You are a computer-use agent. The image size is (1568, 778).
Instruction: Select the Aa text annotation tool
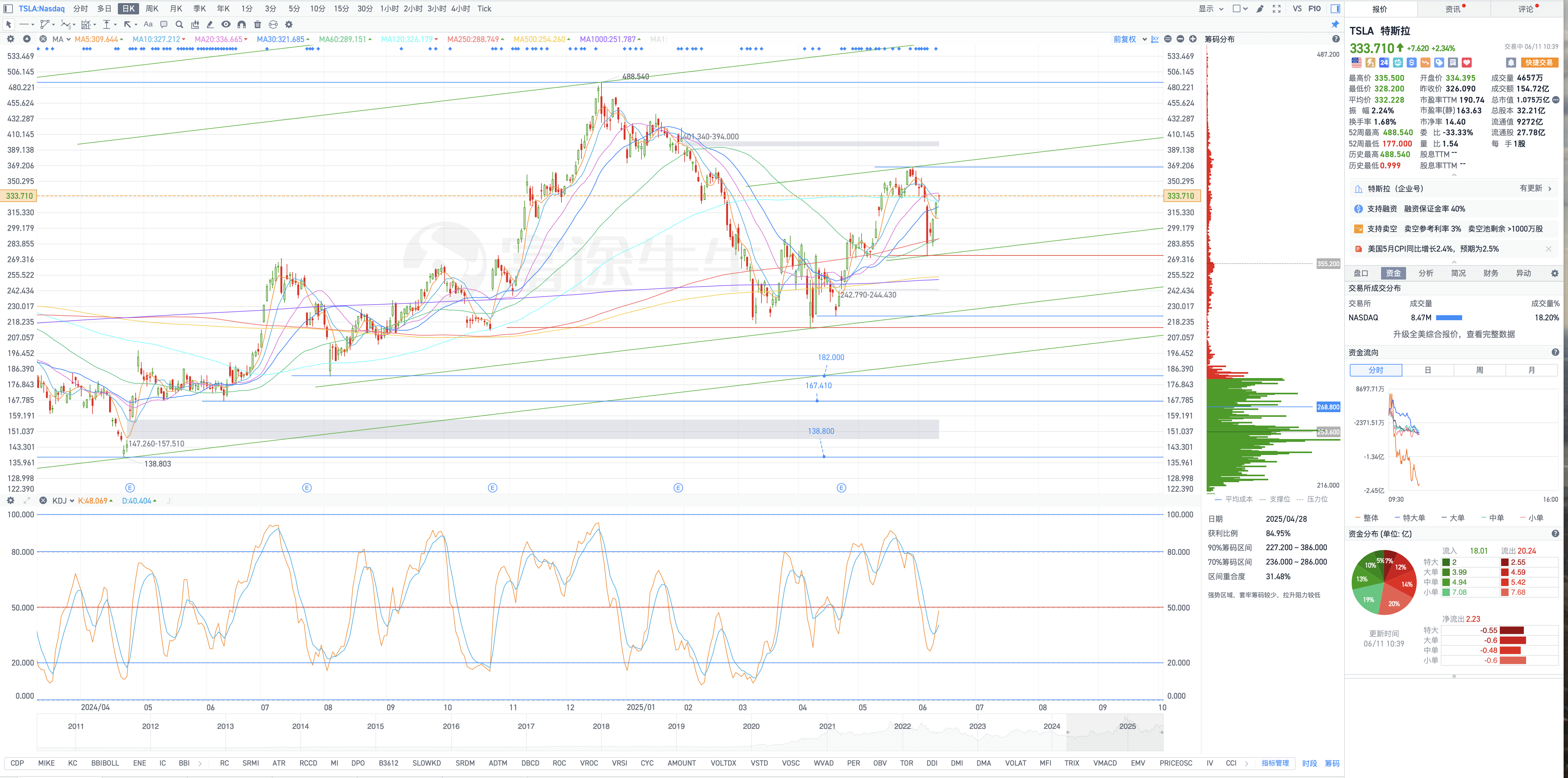pos(148,24)
